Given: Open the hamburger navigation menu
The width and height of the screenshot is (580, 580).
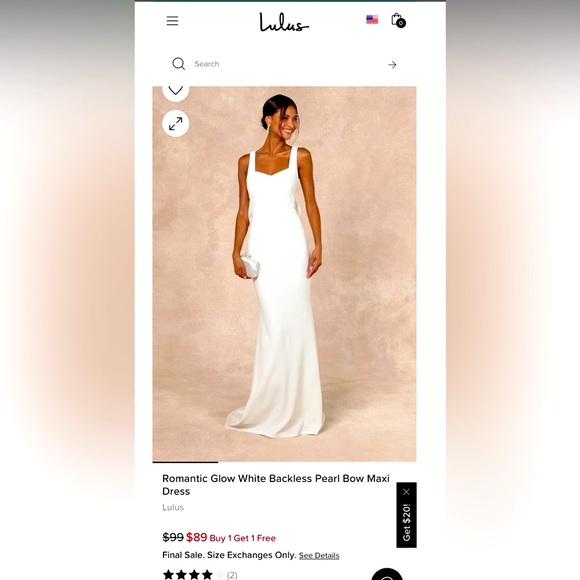Looking at the screenshot, I should click(172, 21).
